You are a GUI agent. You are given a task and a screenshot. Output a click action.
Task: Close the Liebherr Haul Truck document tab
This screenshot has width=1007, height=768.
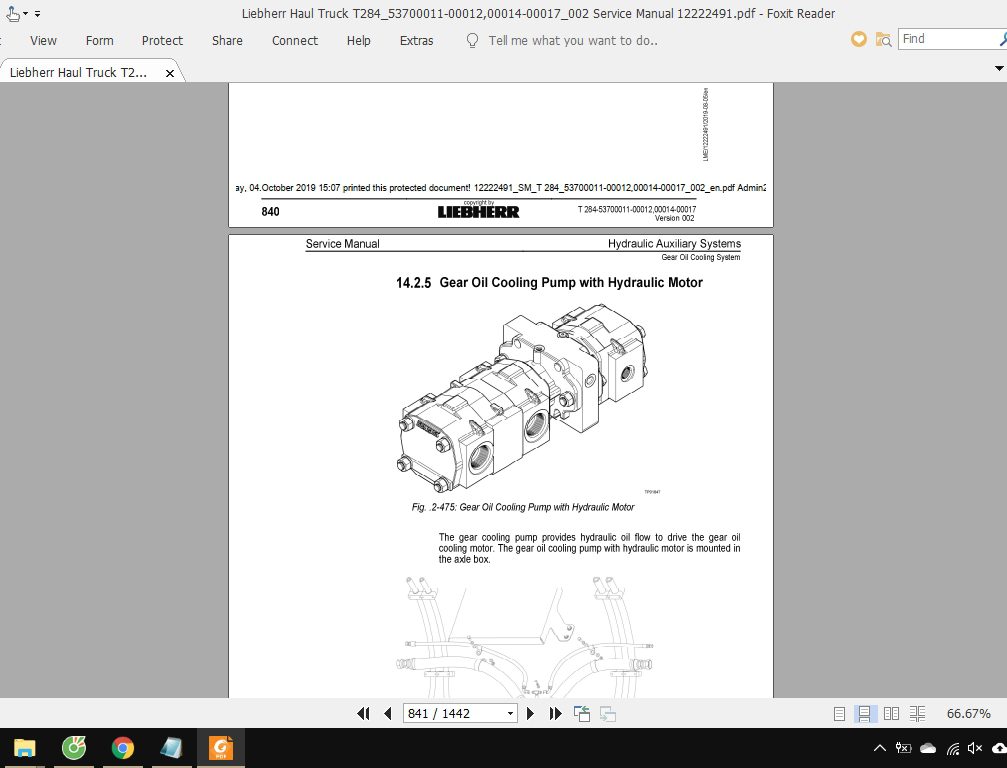tap(170, 73)
